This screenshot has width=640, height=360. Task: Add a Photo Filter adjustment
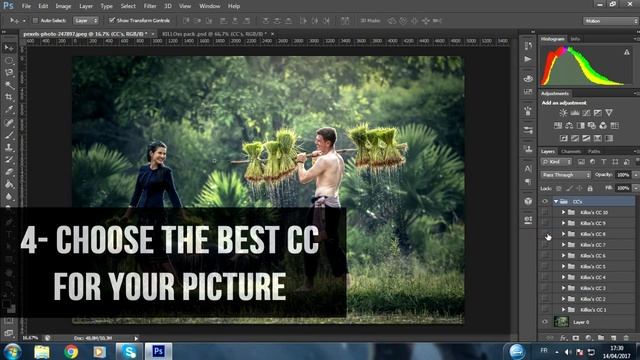click(x=591, y=126)
